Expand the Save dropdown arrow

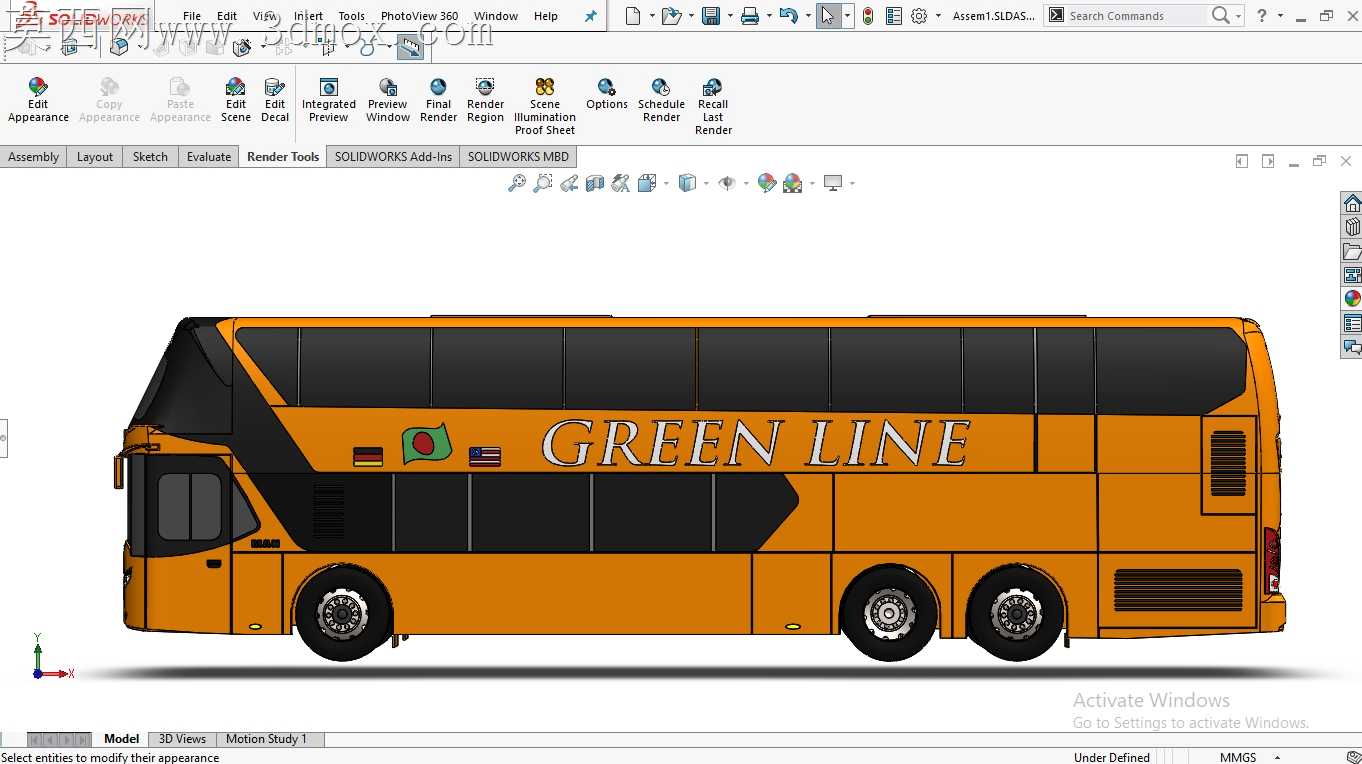pos(730,16)
